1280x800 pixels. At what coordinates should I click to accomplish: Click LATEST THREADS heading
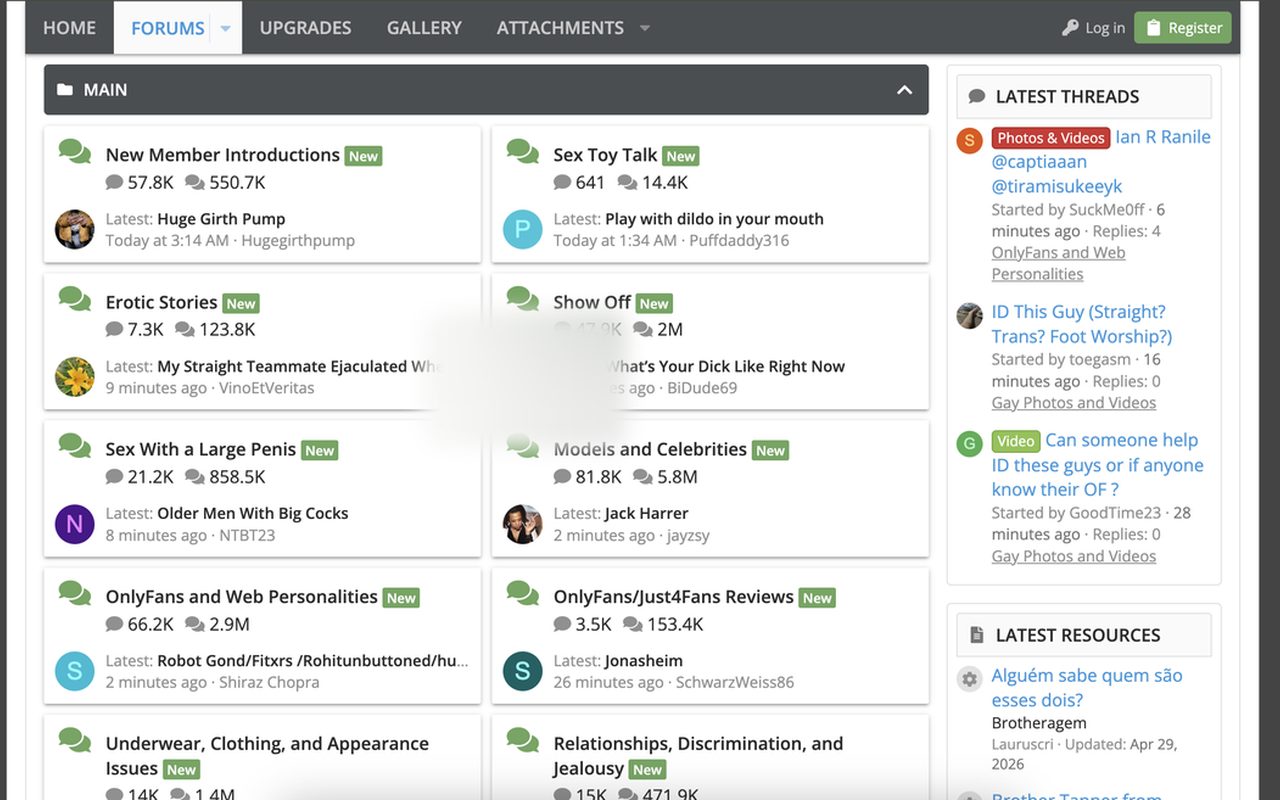(1067, 97)
